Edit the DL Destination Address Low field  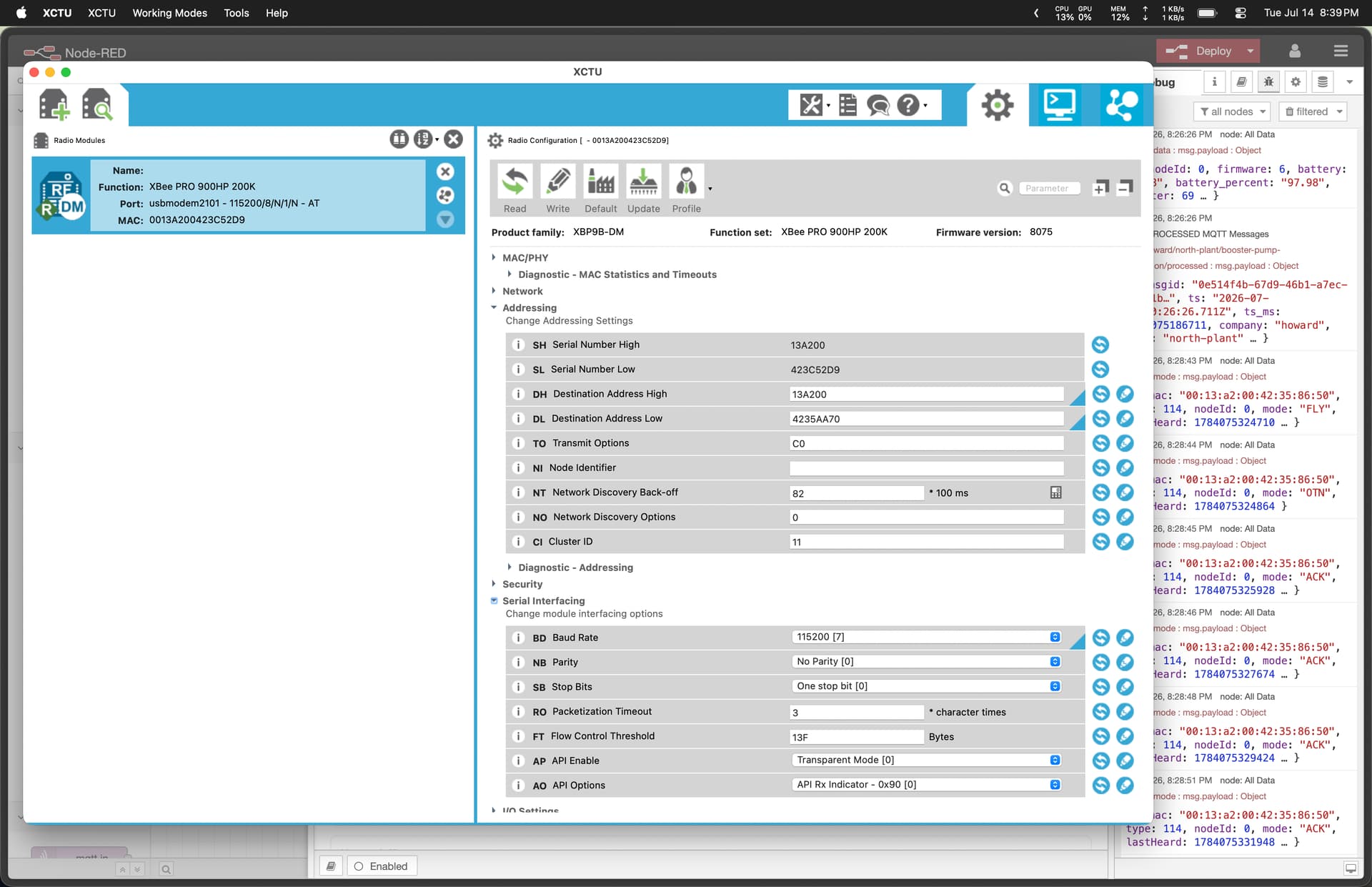click(927, 419)
